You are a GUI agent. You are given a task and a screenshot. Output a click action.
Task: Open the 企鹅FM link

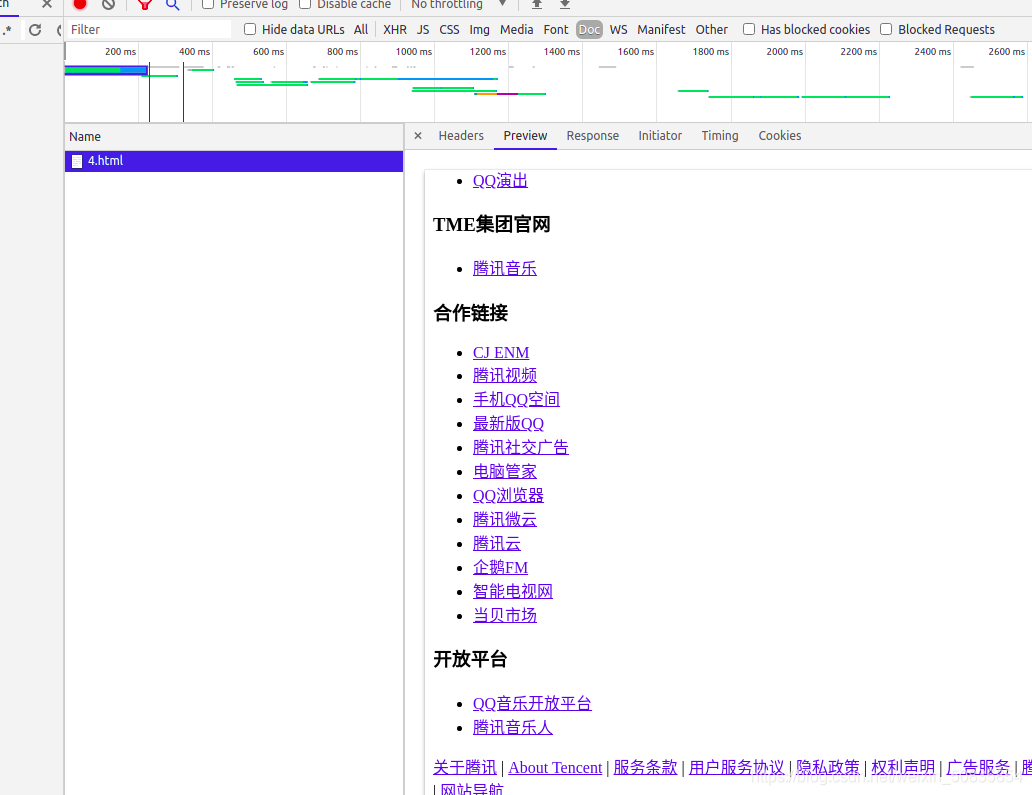click(500, 567)
